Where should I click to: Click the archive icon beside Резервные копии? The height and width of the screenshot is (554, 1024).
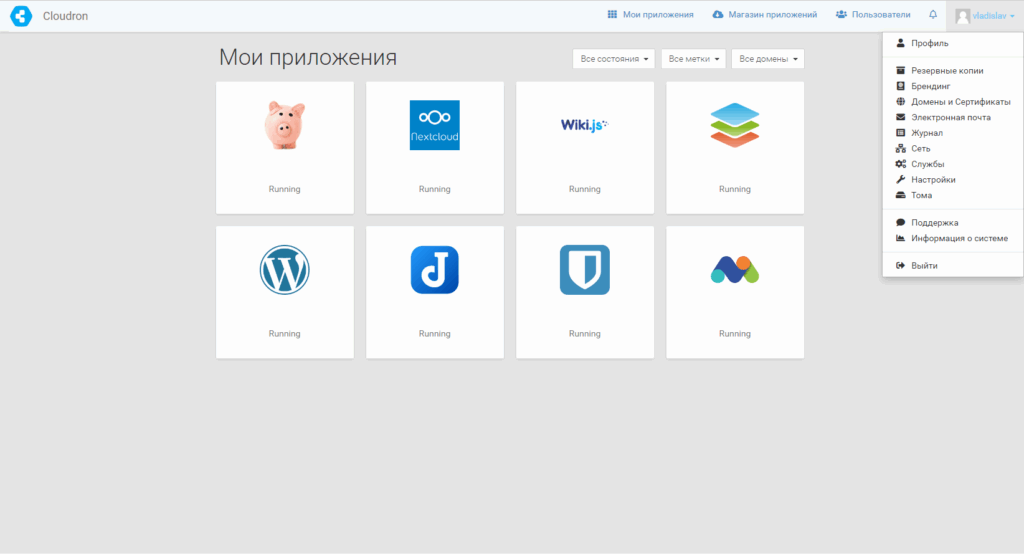pyautogui.click(x=901, y=71)
